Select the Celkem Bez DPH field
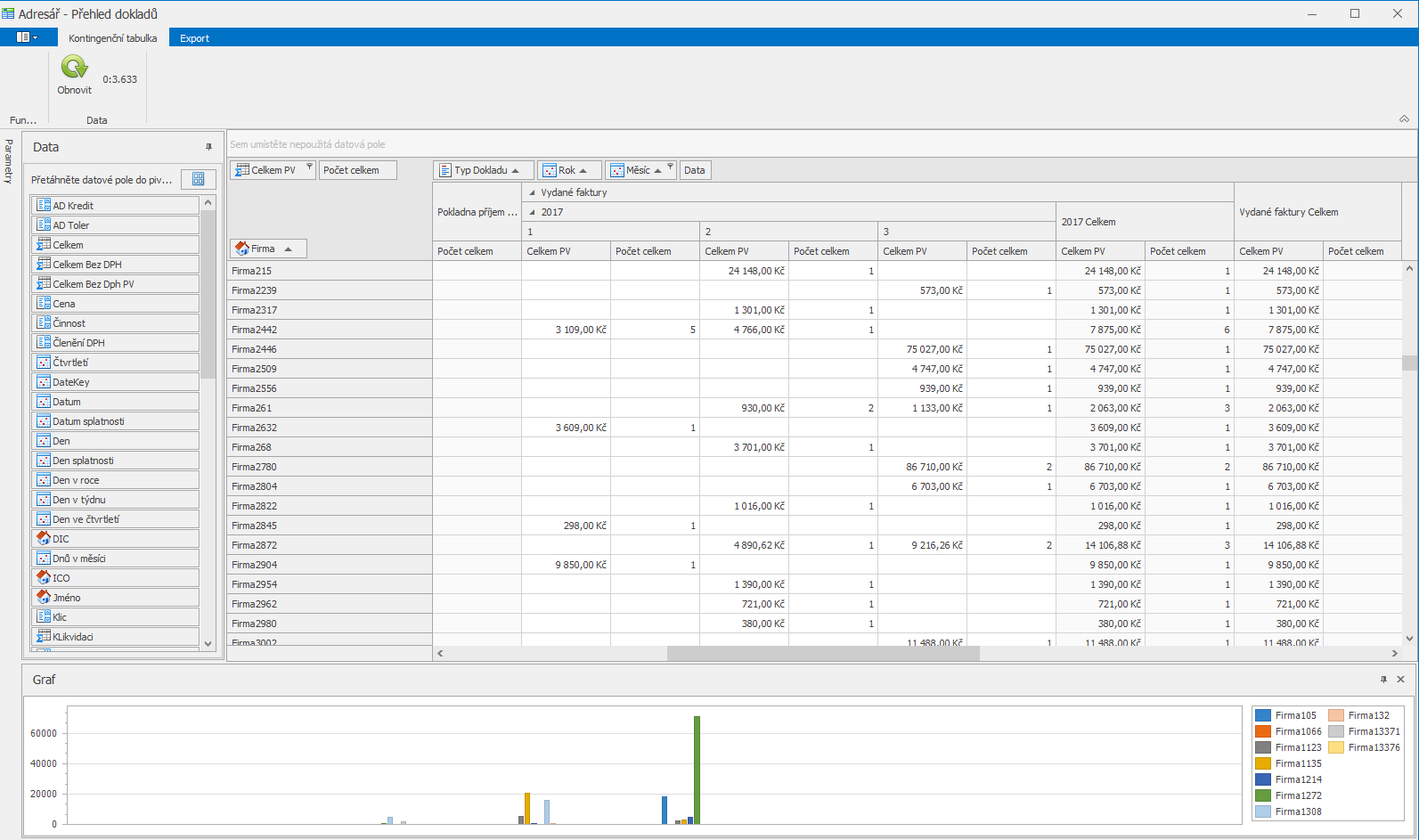1419x840 pixels. pos(115,265)
